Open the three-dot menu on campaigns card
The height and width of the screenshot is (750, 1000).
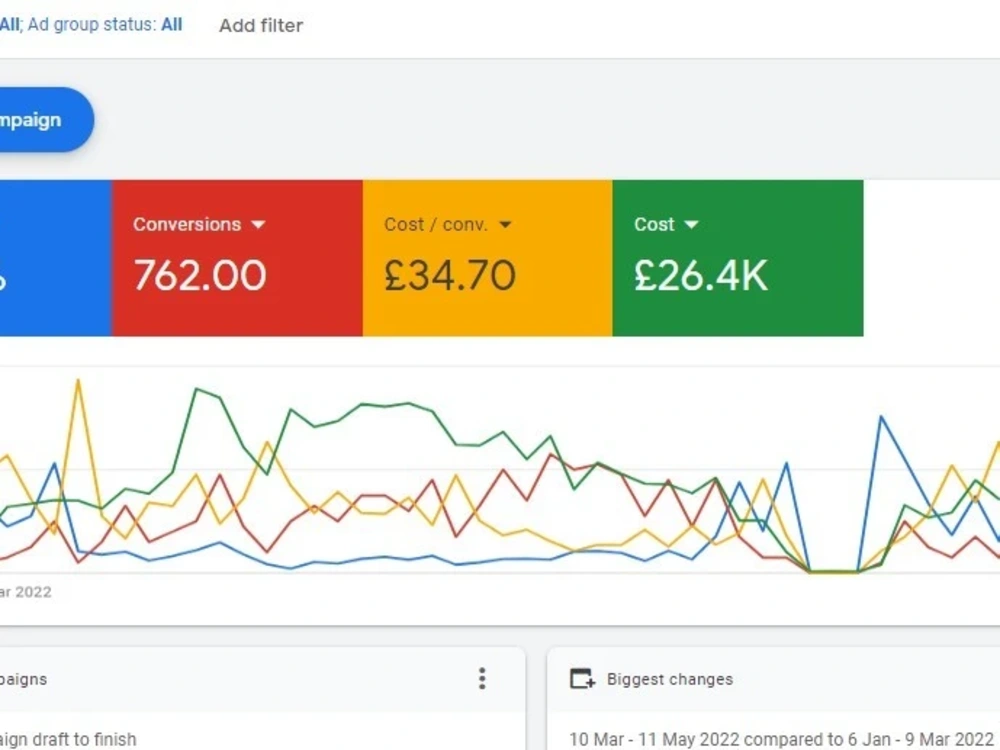click(x=482, y=679)
